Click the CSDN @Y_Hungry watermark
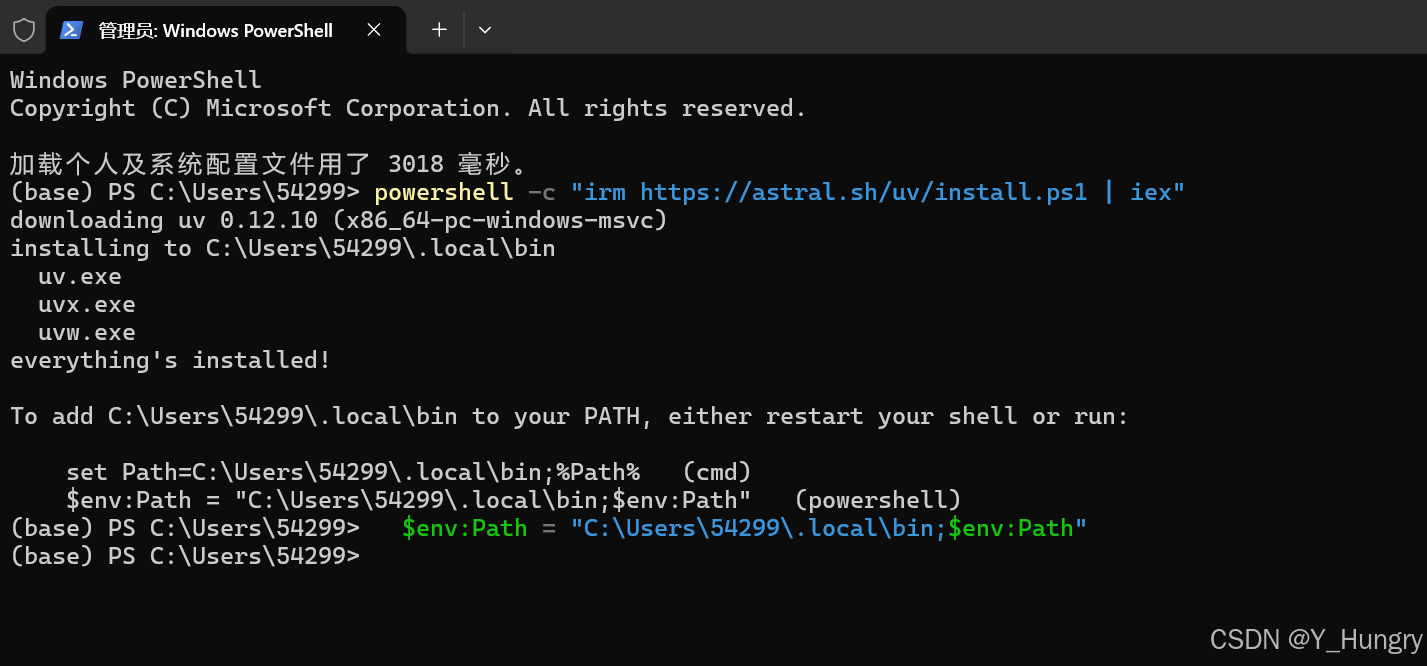The width and height of the screenshot is (1427, 666). (1316, 640)
